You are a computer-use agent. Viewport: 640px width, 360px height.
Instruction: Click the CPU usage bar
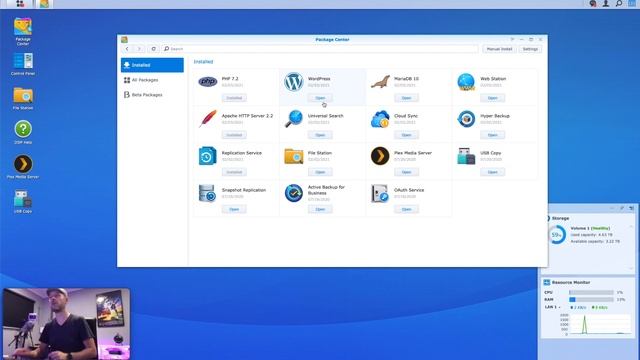point(591,292)
